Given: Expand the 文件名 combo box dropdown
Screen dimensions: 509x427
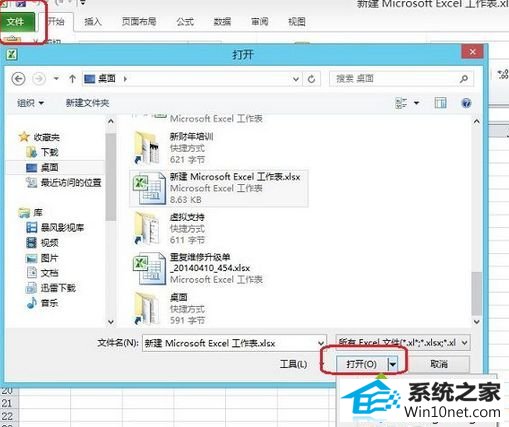Looking at the screenshot, I should point(321,343).
